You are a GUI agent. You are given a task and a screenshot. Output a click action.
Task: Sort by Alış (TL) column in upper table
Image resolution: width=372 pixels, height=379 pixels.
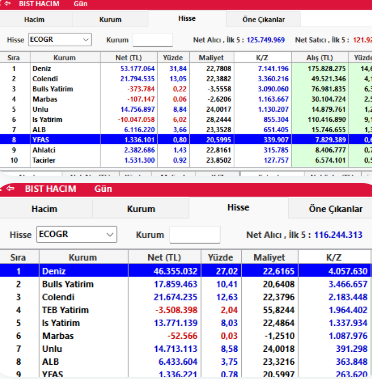click(x=320, y=58)
